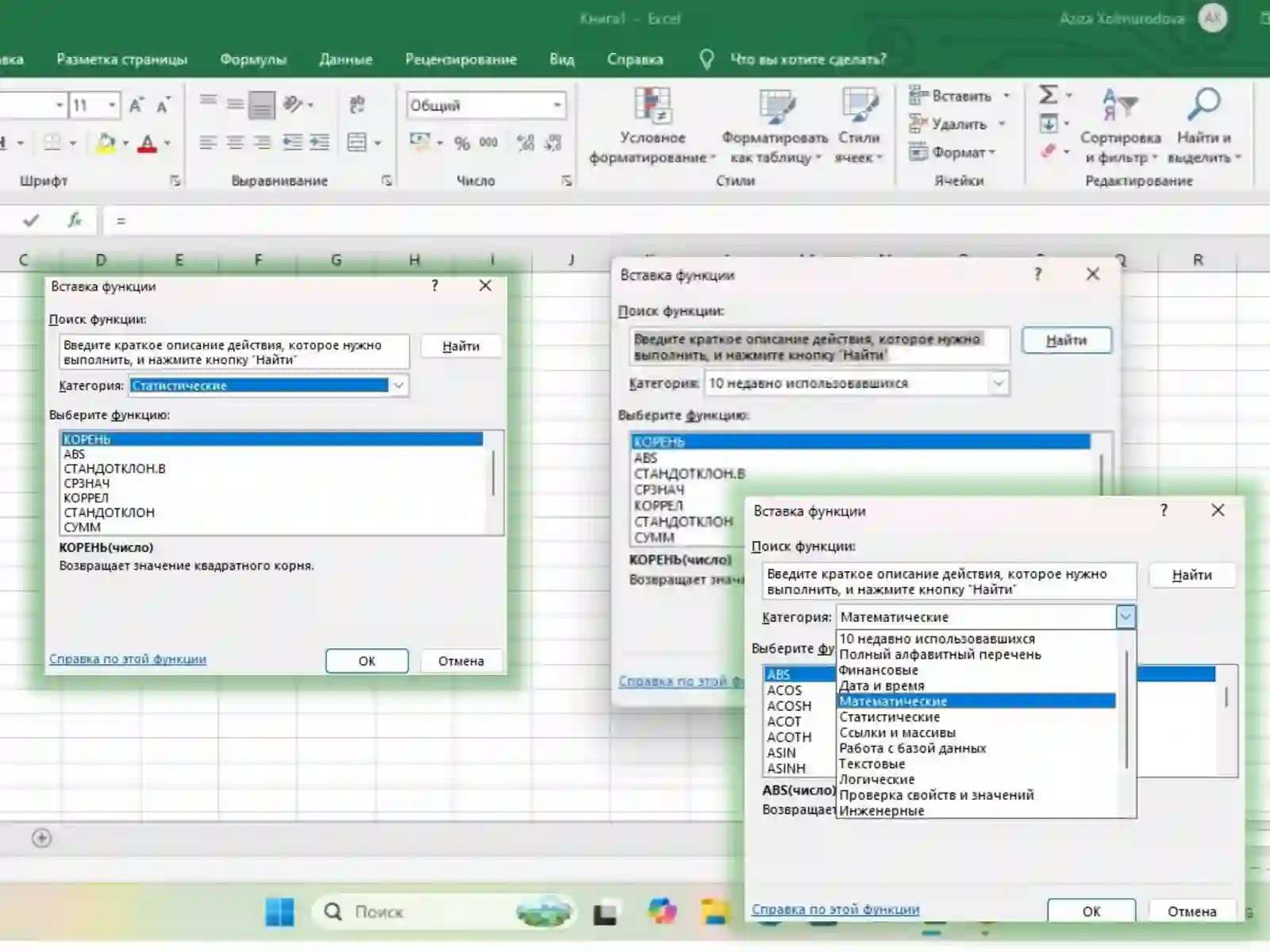Open the Вставить cells dropdown
Screen dimensions: 1270x952
click(x=1006, y=96)
